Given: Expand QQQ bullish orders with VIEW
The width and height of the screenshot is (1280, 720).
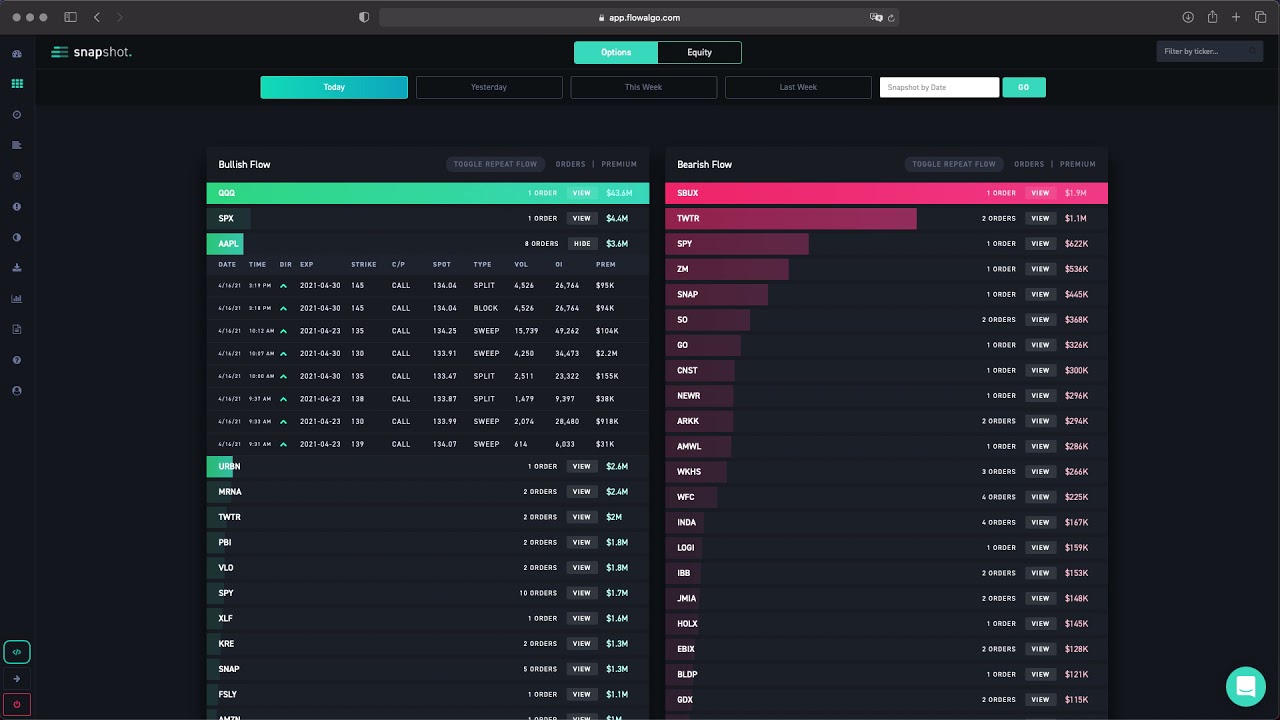Looking at the screenshot, I should click(x=582, y=193).
